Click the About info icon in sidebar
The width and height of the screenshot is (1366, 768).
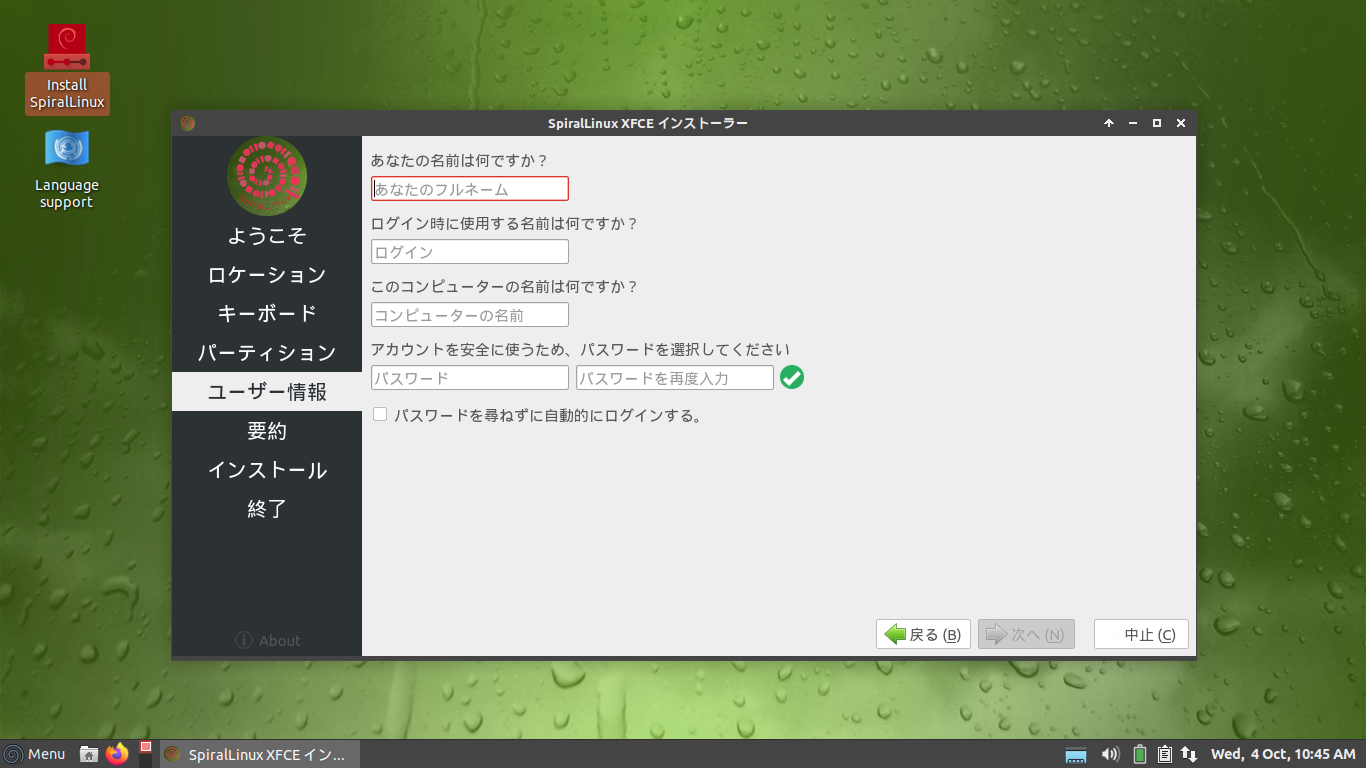243,640
